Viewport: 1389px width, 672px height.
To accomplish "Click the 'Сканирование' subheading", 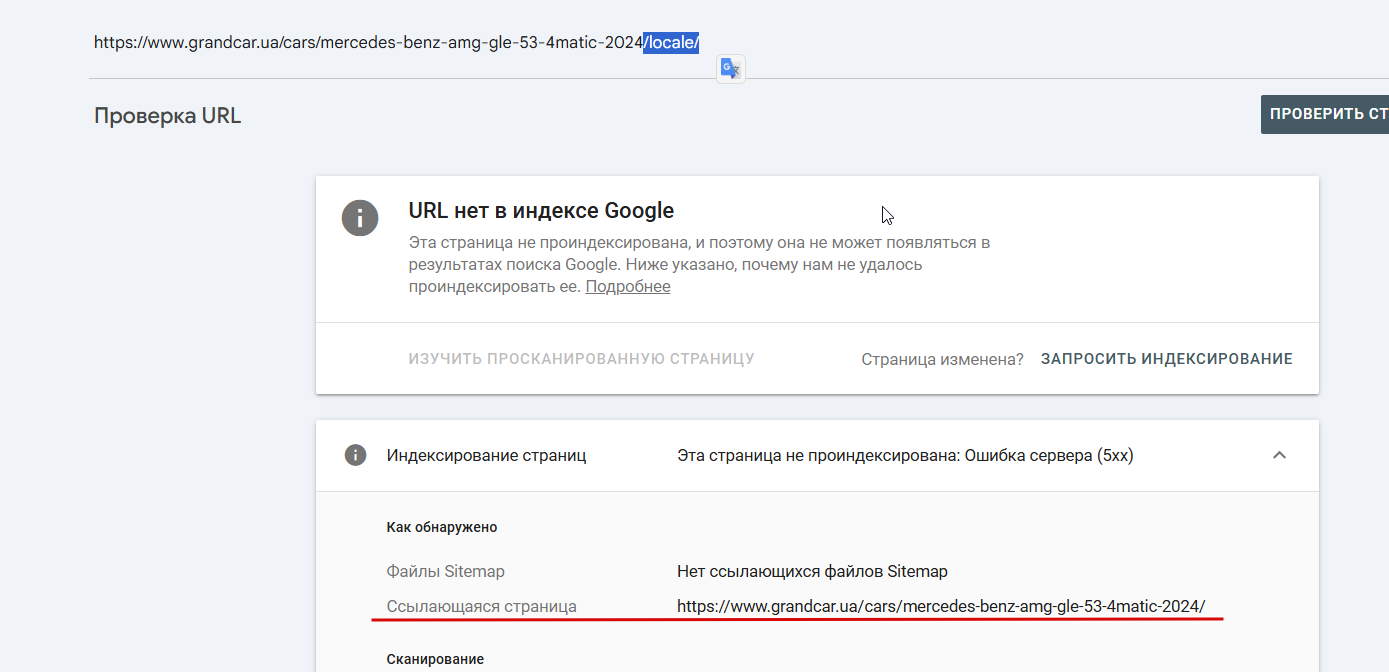I will 435,659.
